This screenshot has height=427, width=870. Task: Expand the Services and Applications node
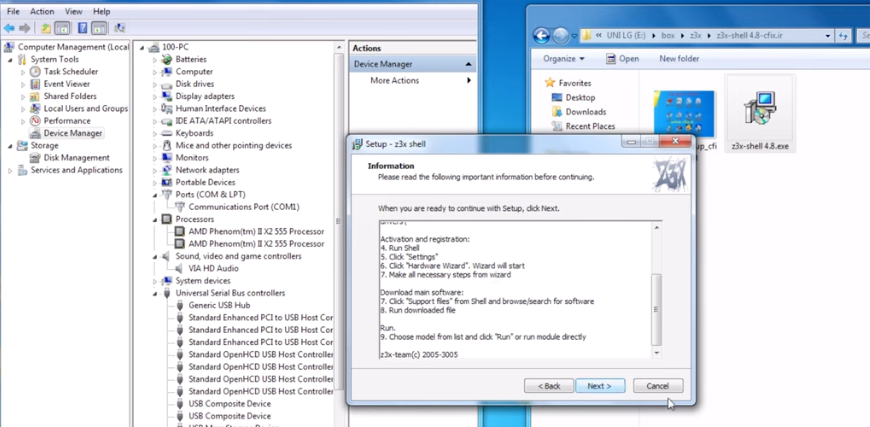pyautogui.click(x=10, y=170)
